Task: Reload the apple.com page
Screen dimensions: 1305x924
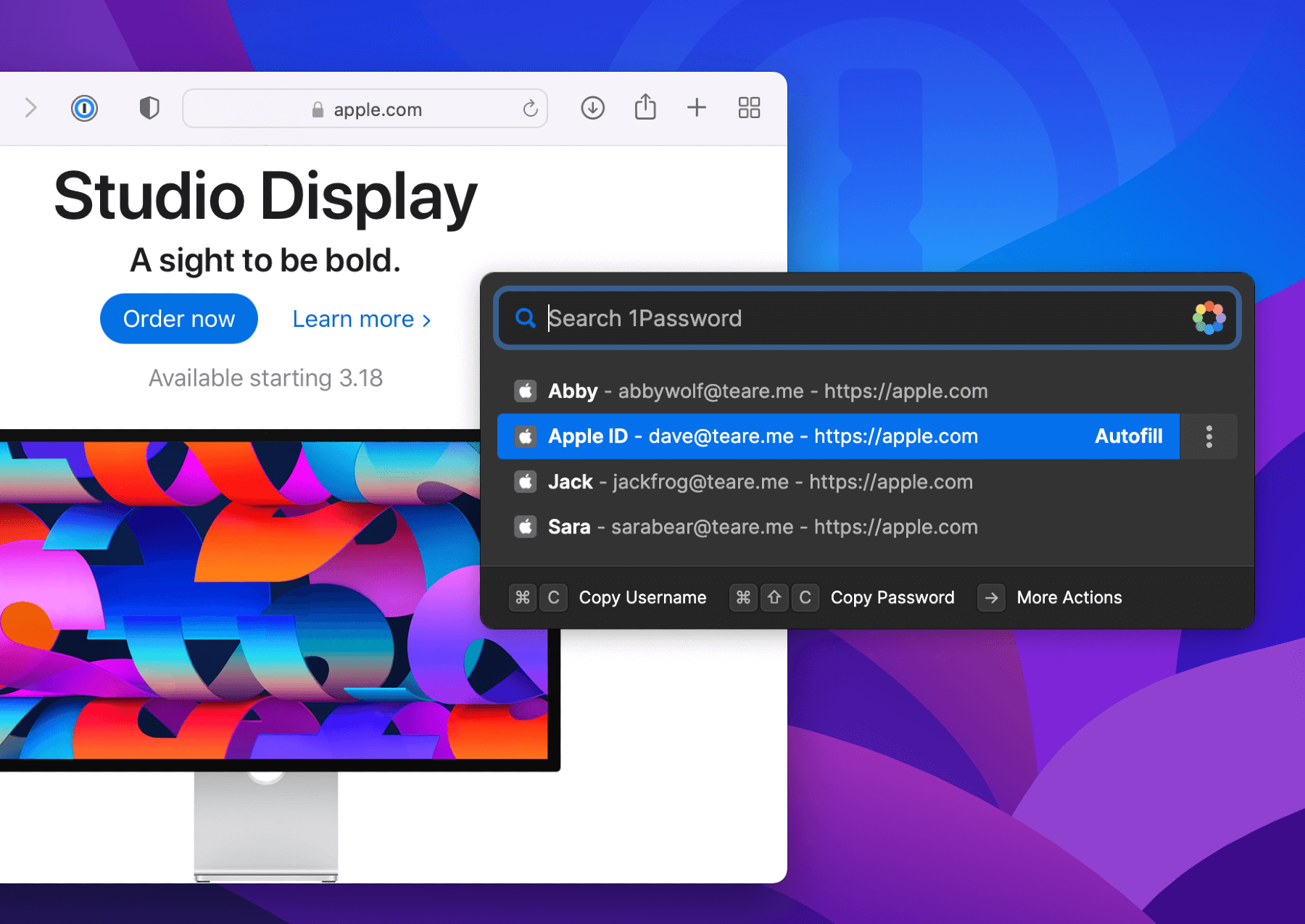Action: click(x=531, y=109)
